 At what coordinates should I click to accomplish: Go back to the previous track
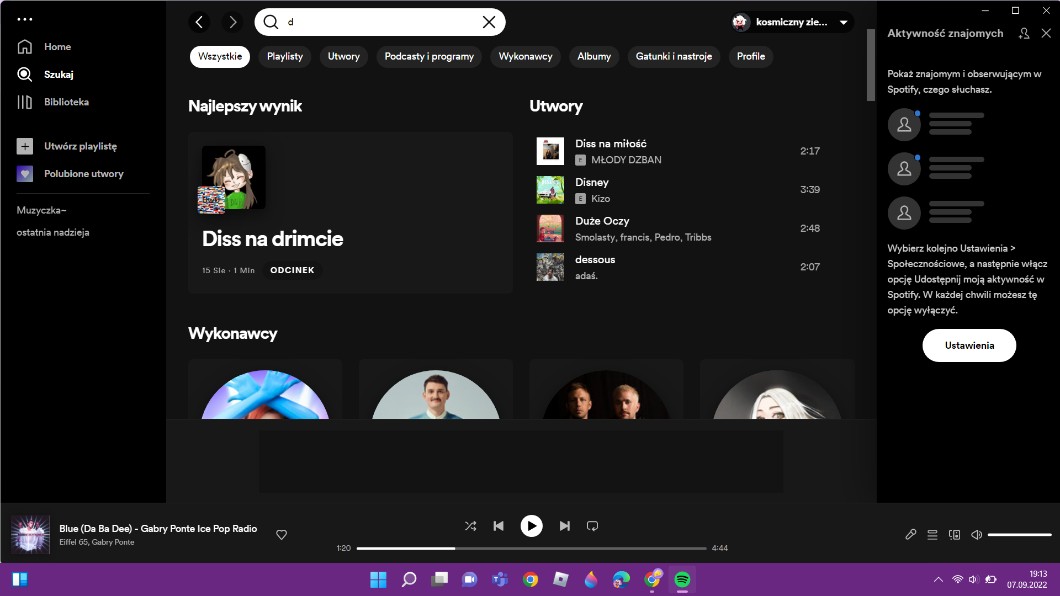point(499,526)
